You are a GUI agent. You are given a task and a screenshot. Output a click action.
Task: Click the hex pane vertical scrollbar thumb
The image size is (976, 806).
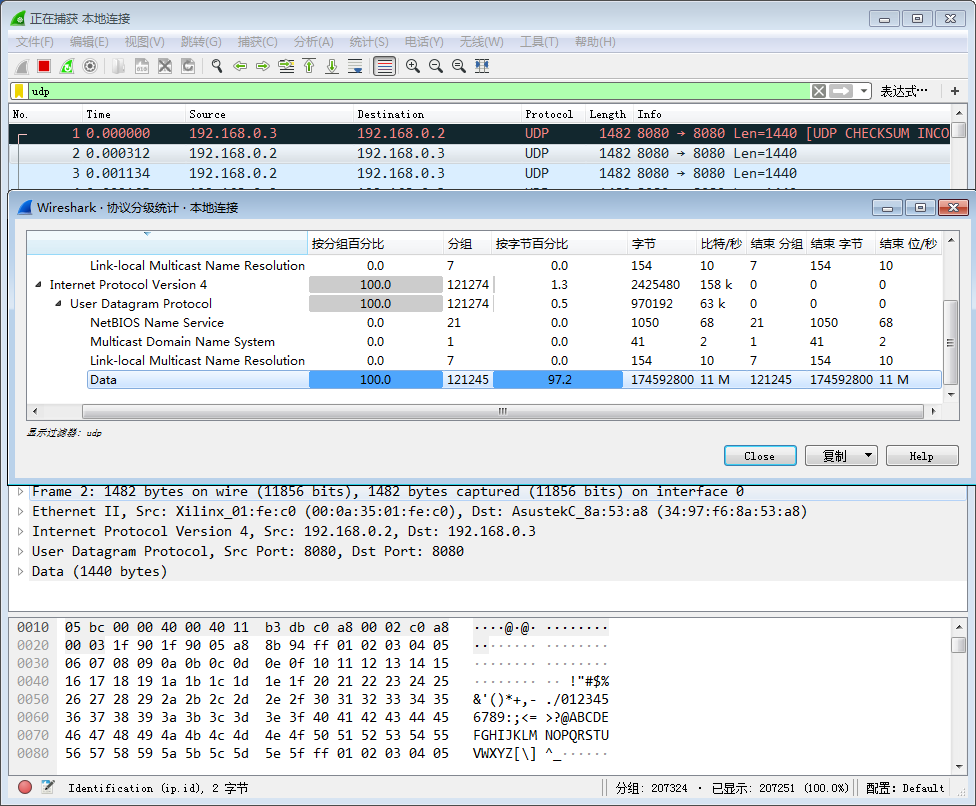959,644
